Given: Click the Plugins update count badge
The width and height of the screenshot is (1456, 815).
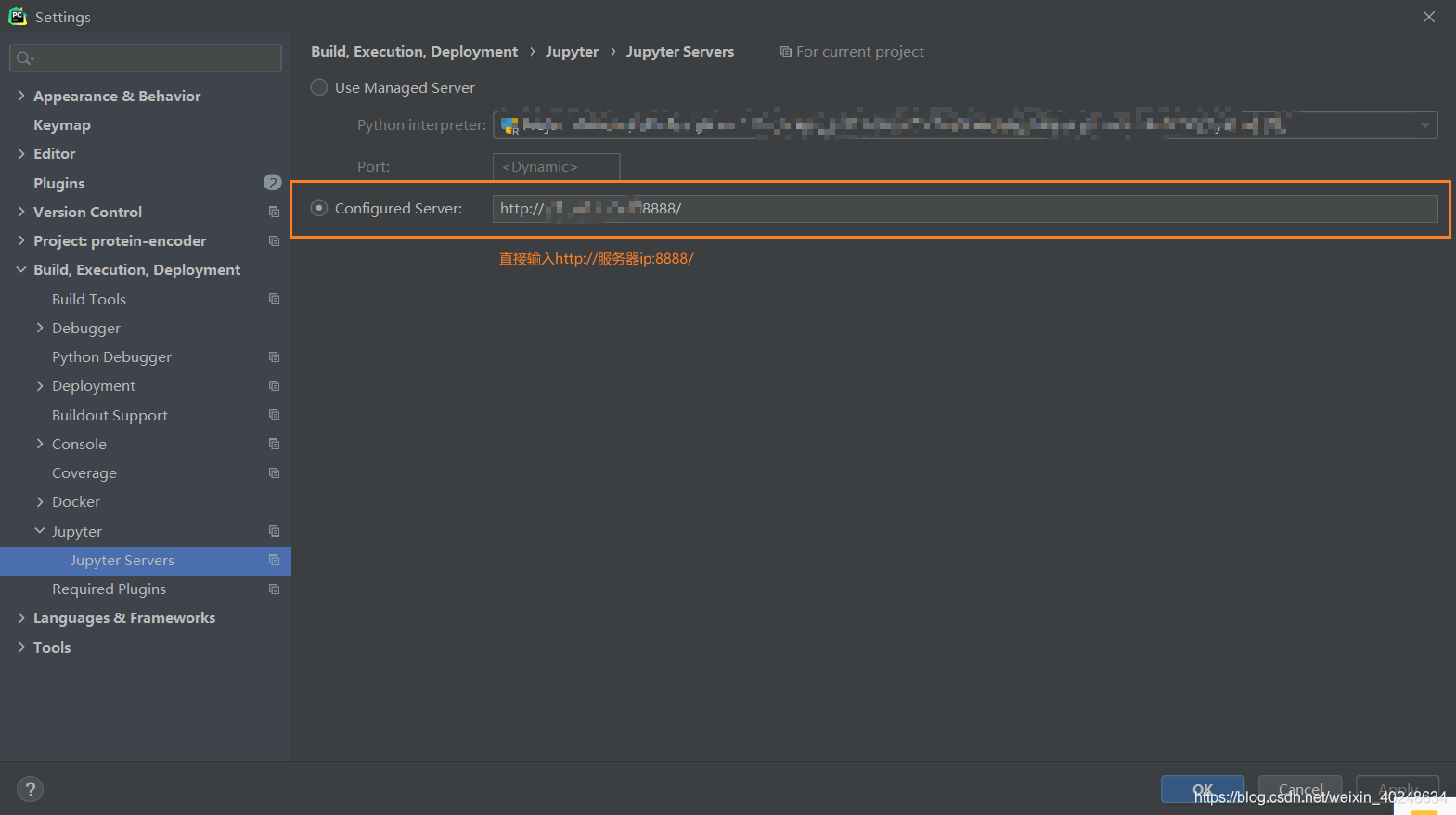Looking at the screenshot, I should (x=272, y=183).
